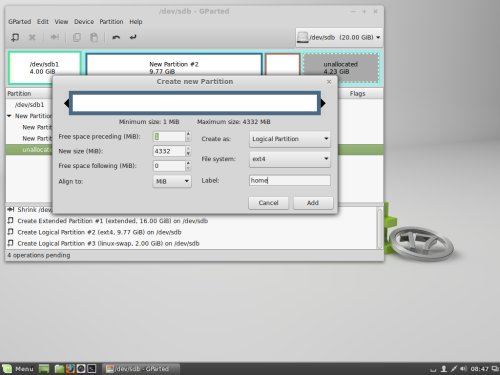Screen dimensions: 500x375
Task: Click the Cancel button
Action: 268,203
